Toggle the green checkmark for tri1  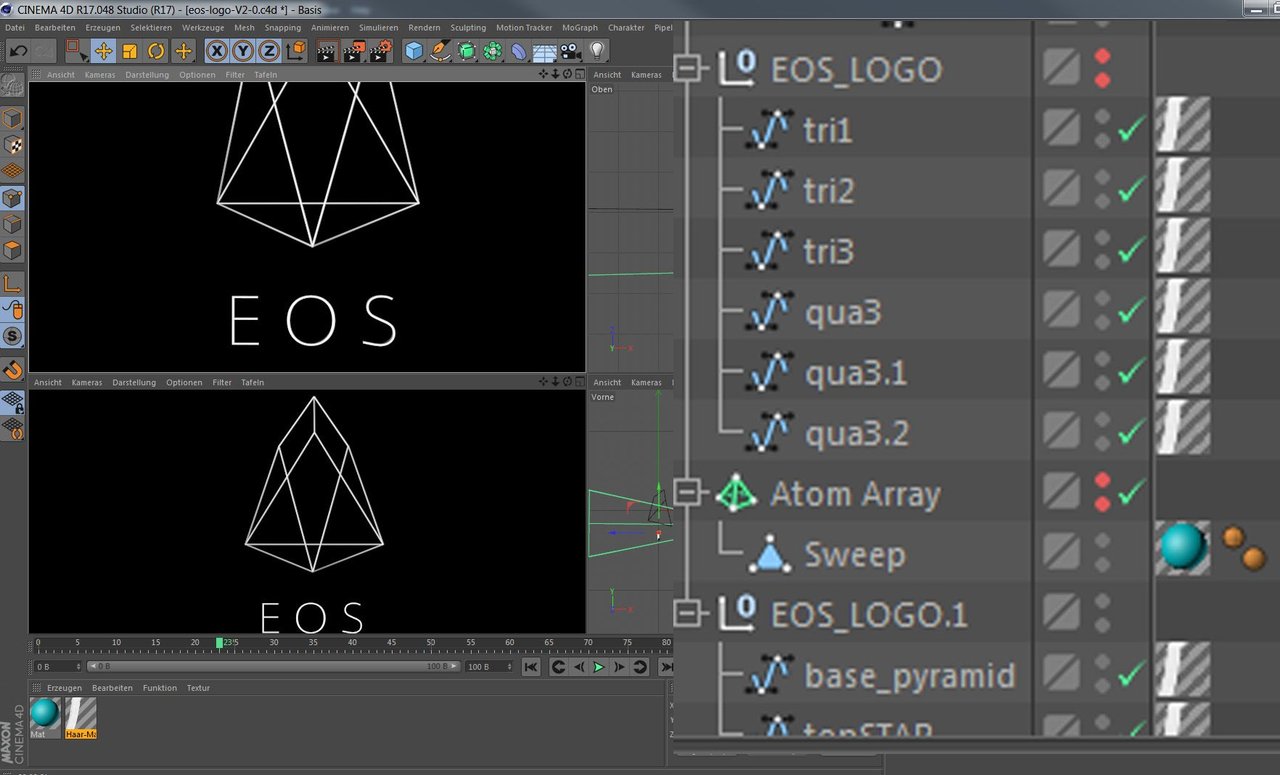click(x=1132, y=129)
